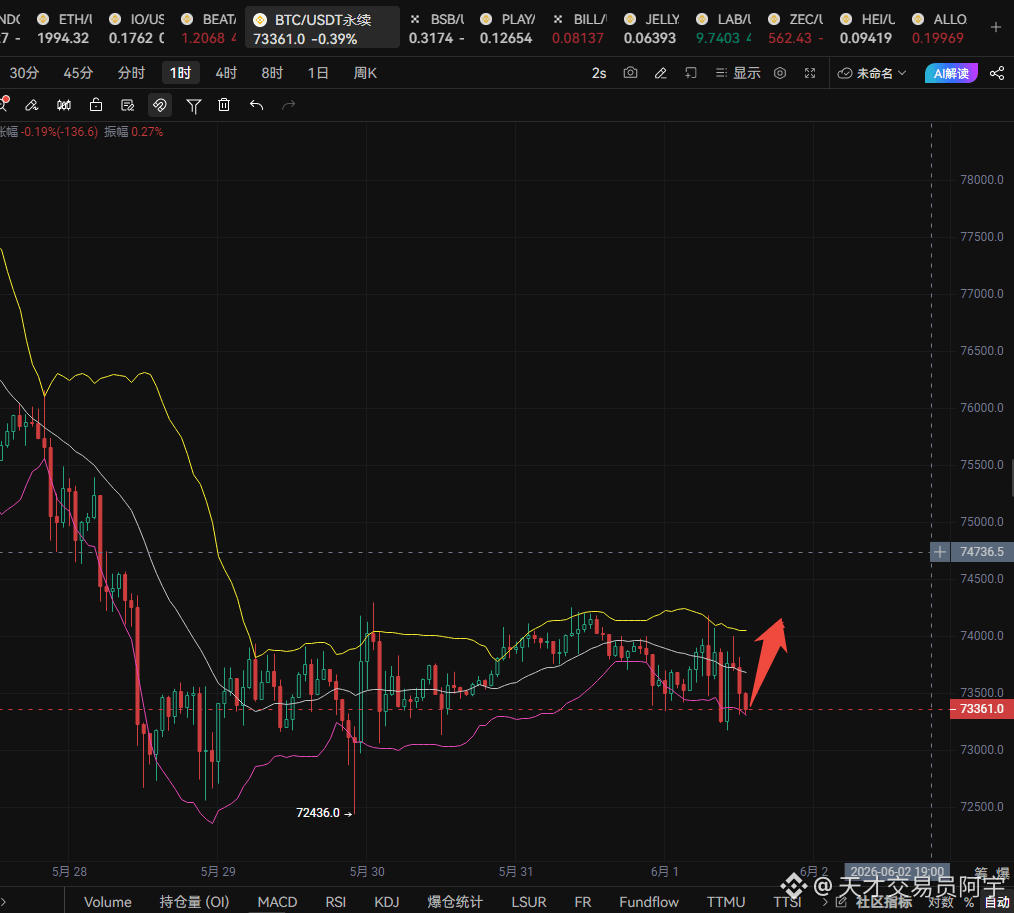
Task: Switch to the ALLO symbol tab
Action: [x=940, y=28]
